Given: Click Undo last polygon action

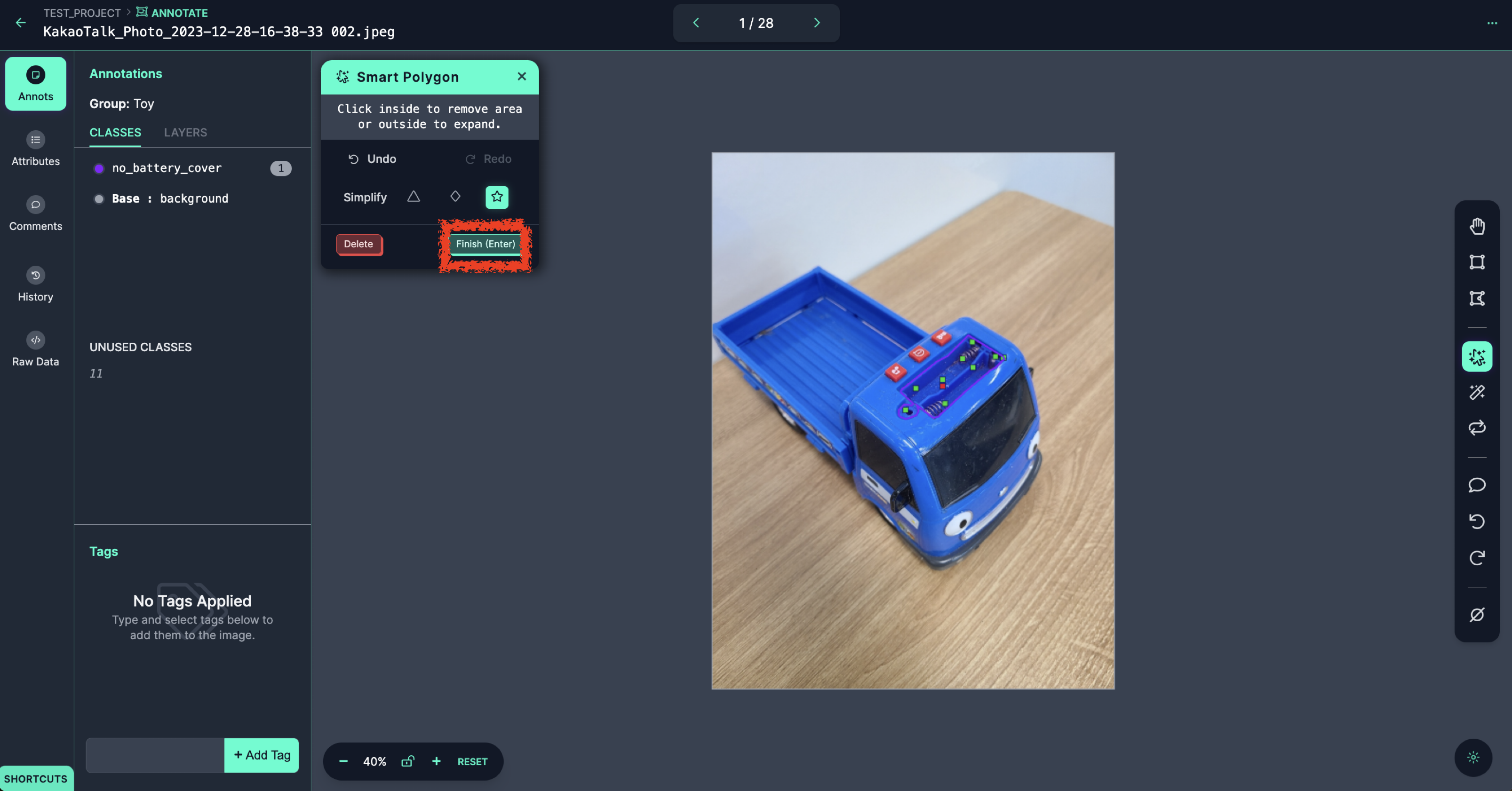Looking at the screenshot, I should pos(371,159).
